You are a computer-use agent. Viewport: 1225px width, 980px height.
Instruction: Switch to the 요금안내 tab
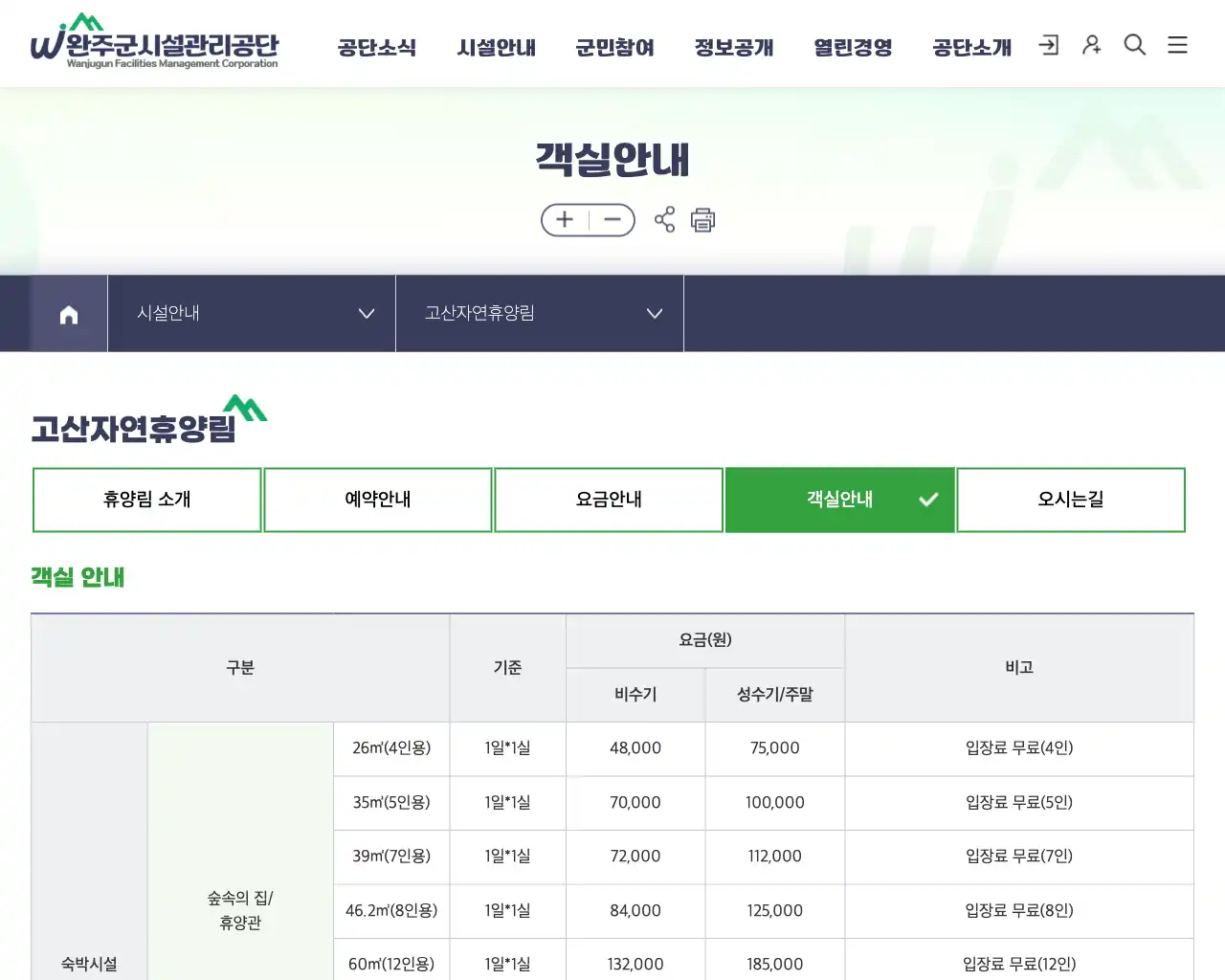click(609, 500)
